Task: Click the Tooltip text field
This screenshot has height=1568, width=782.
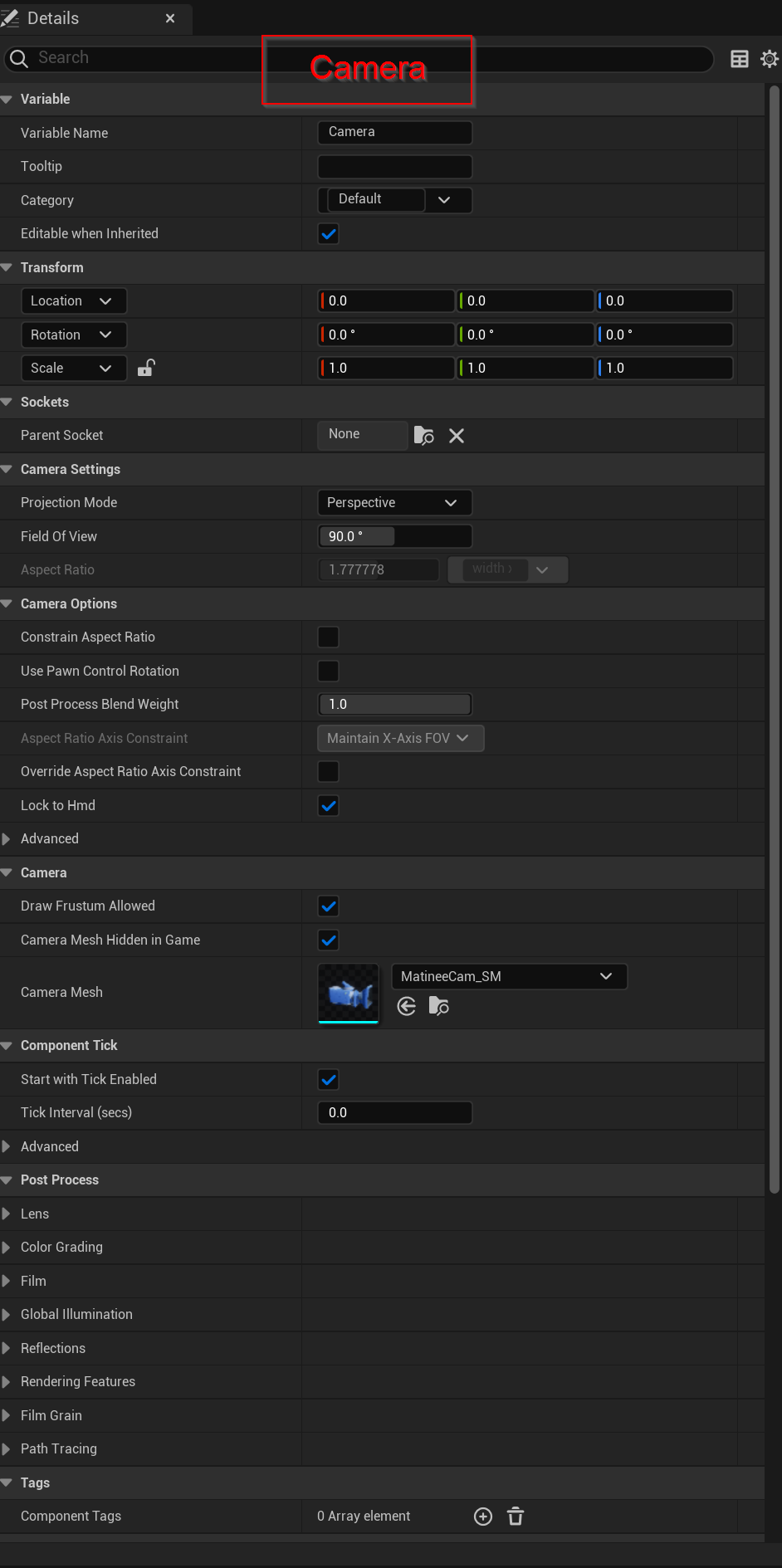Action: click(x=395, y=167)
